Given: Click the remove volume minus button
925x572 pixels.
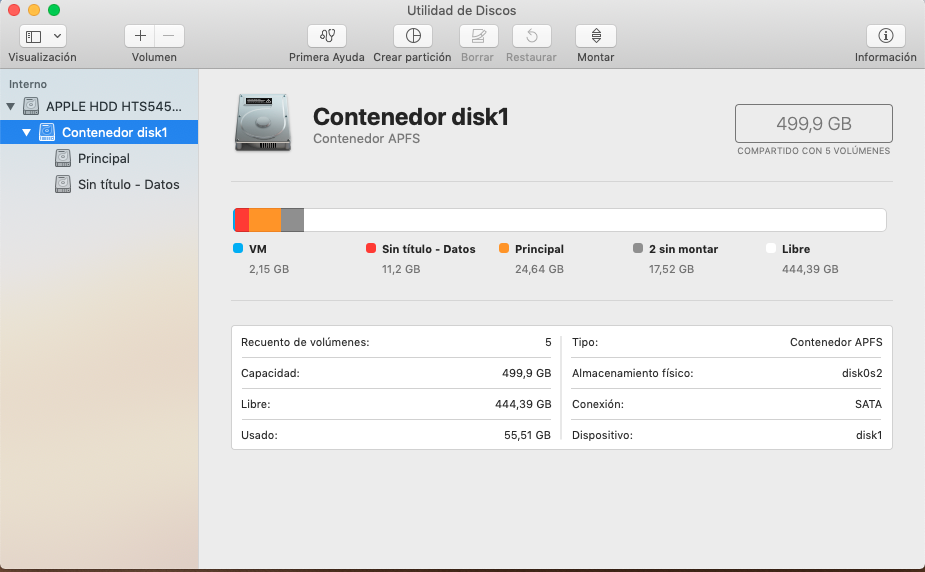Looking at the screenshot, I should click(x=169, y=36).
